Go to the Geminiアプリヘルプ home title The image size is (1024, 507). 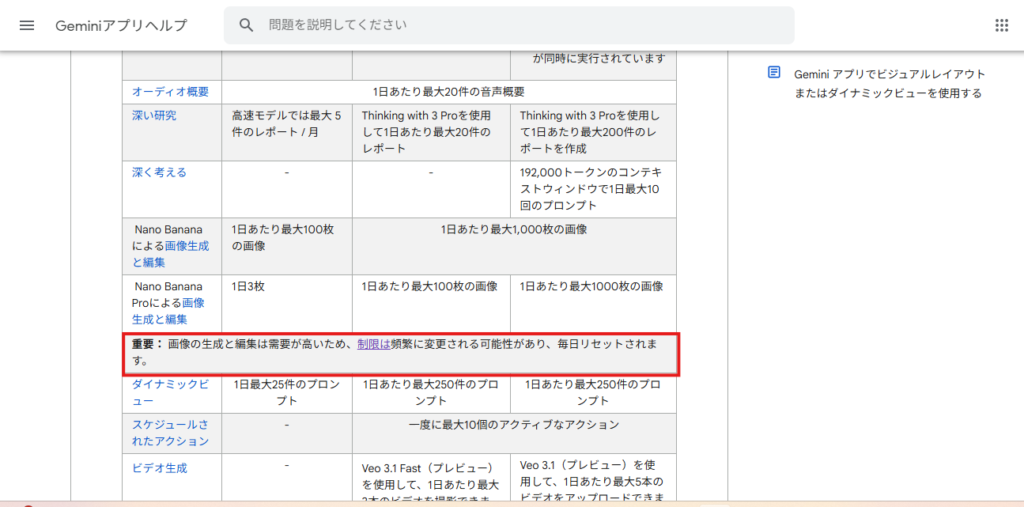[x=121, y=25]
